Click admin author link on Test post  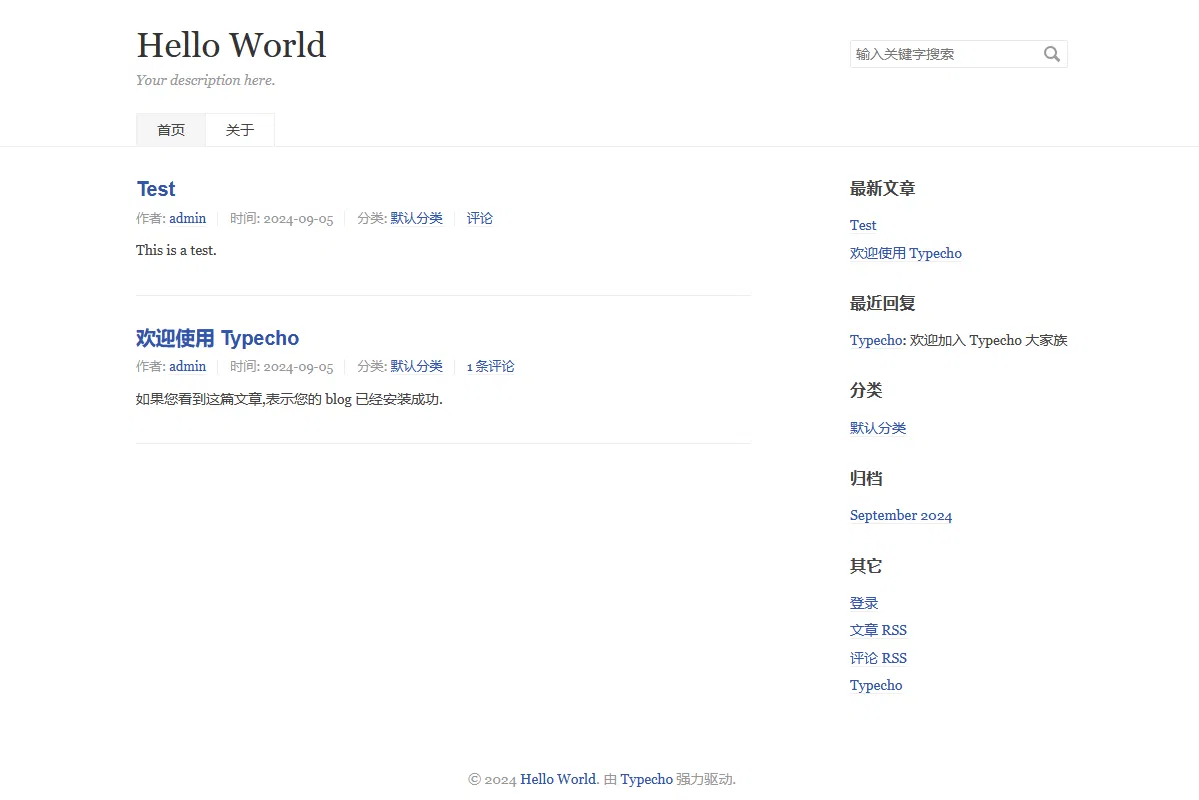pos(187,218)
